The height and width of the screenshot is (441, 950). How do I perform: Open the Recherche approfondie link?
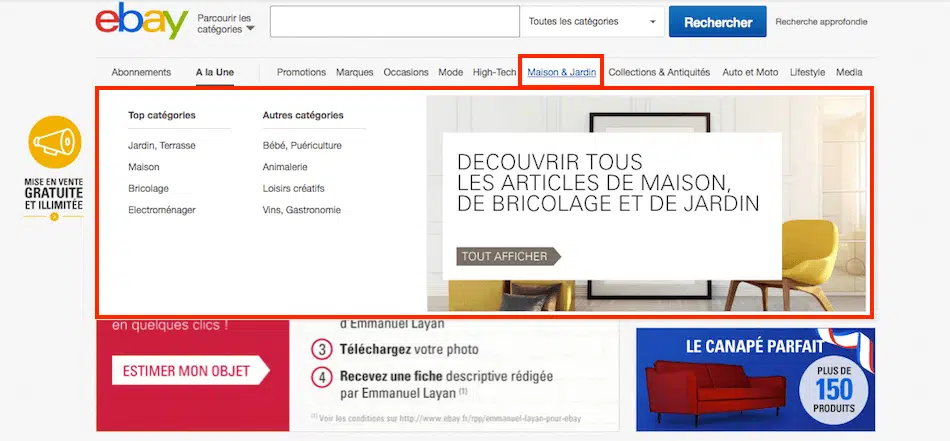pos(821,22)
